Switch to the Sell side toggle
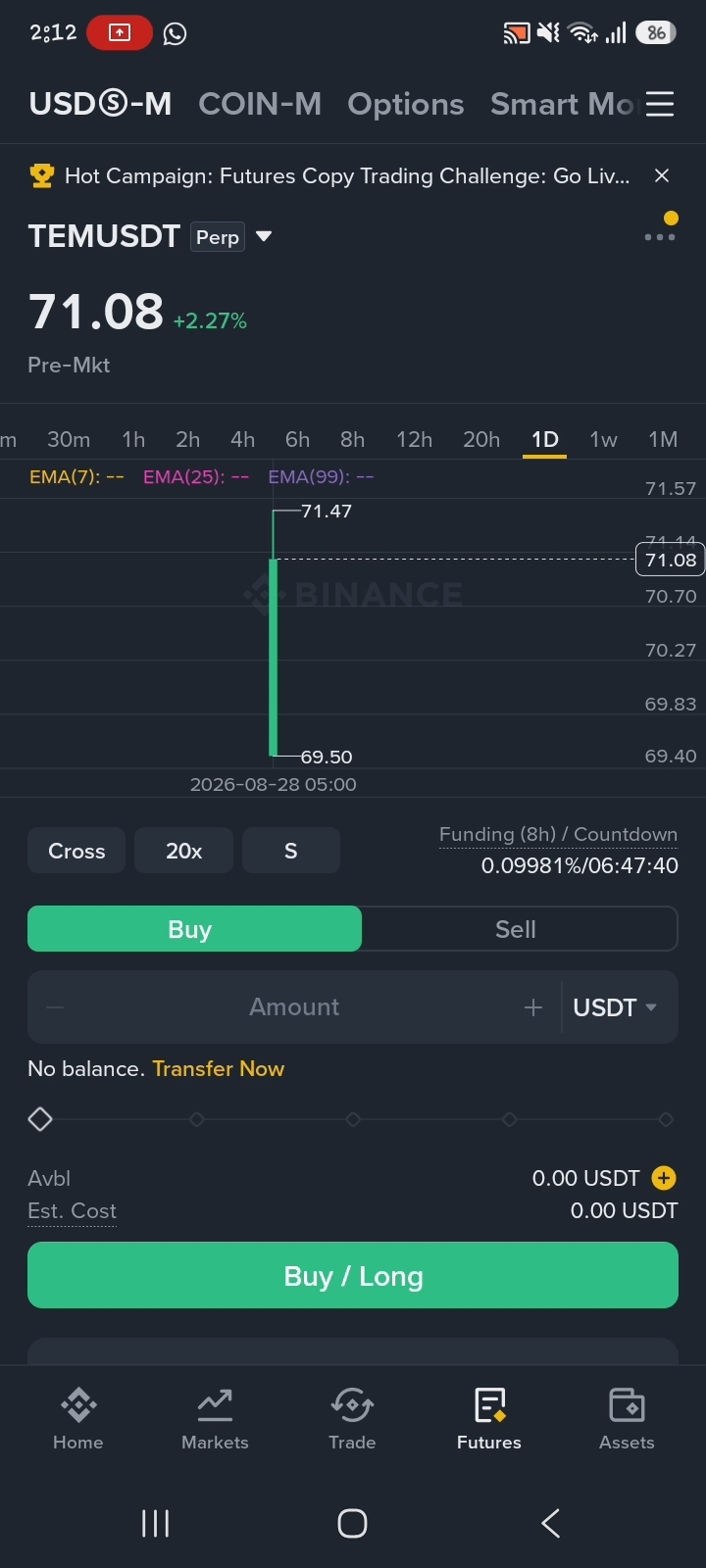The width and height of the screenshot is (706, 1568). [x=516, y=929]
